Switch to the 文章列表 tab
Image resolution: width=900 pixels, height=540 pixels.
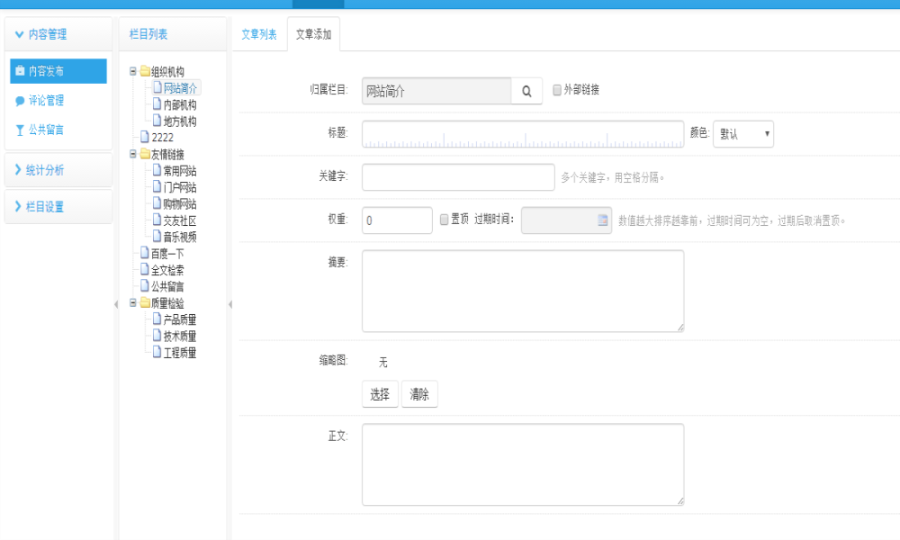coord(259,34)
